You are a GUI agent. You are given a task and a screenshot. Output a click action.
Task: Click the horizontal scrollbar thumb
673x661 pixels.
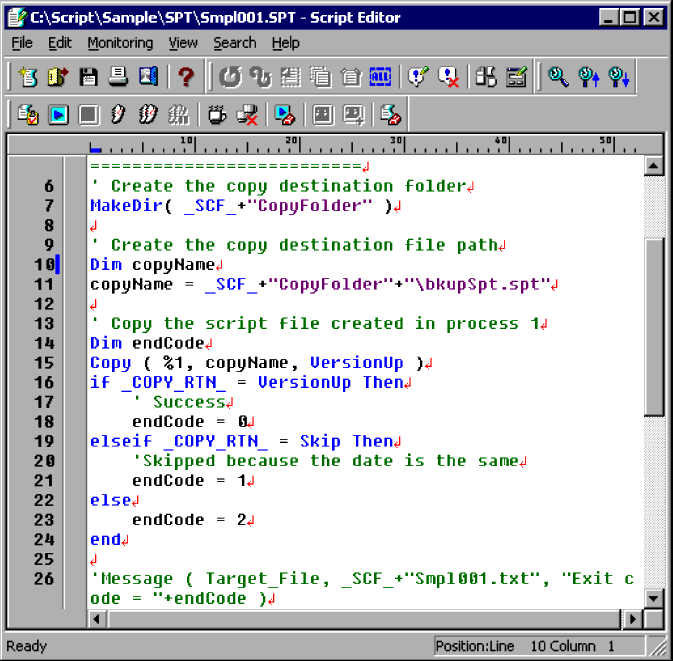click(x=364, y=619)
